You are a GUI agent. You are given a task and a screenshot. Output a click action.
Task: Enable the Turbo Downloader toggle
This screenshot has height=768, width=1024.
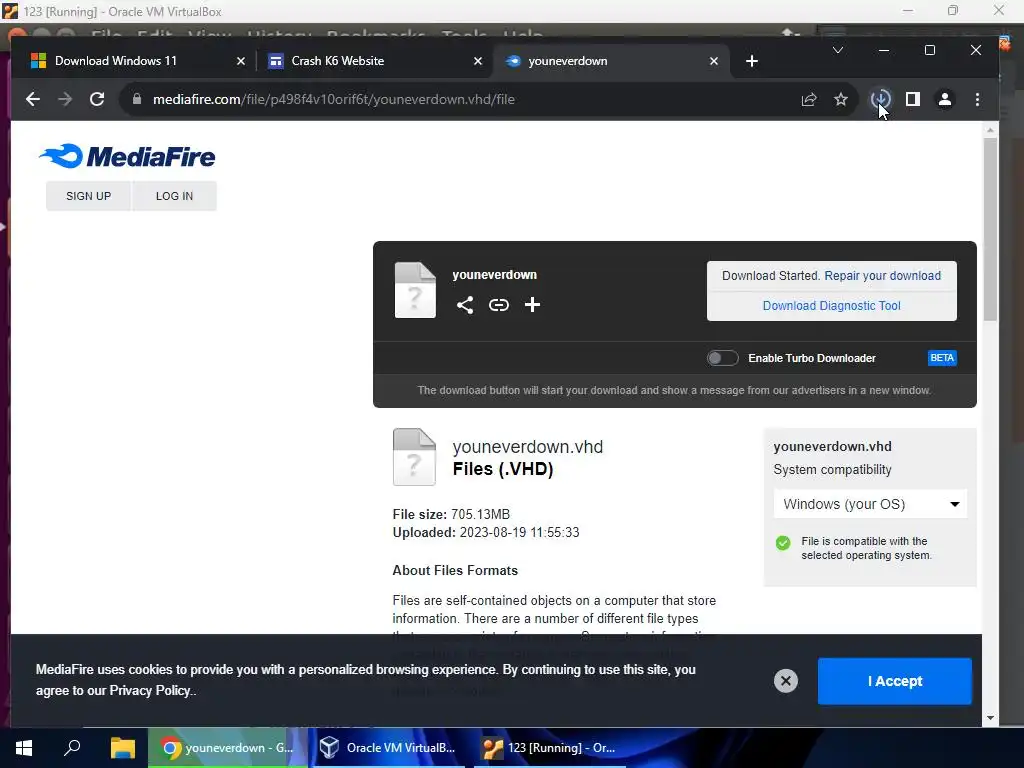coord(722,358)
